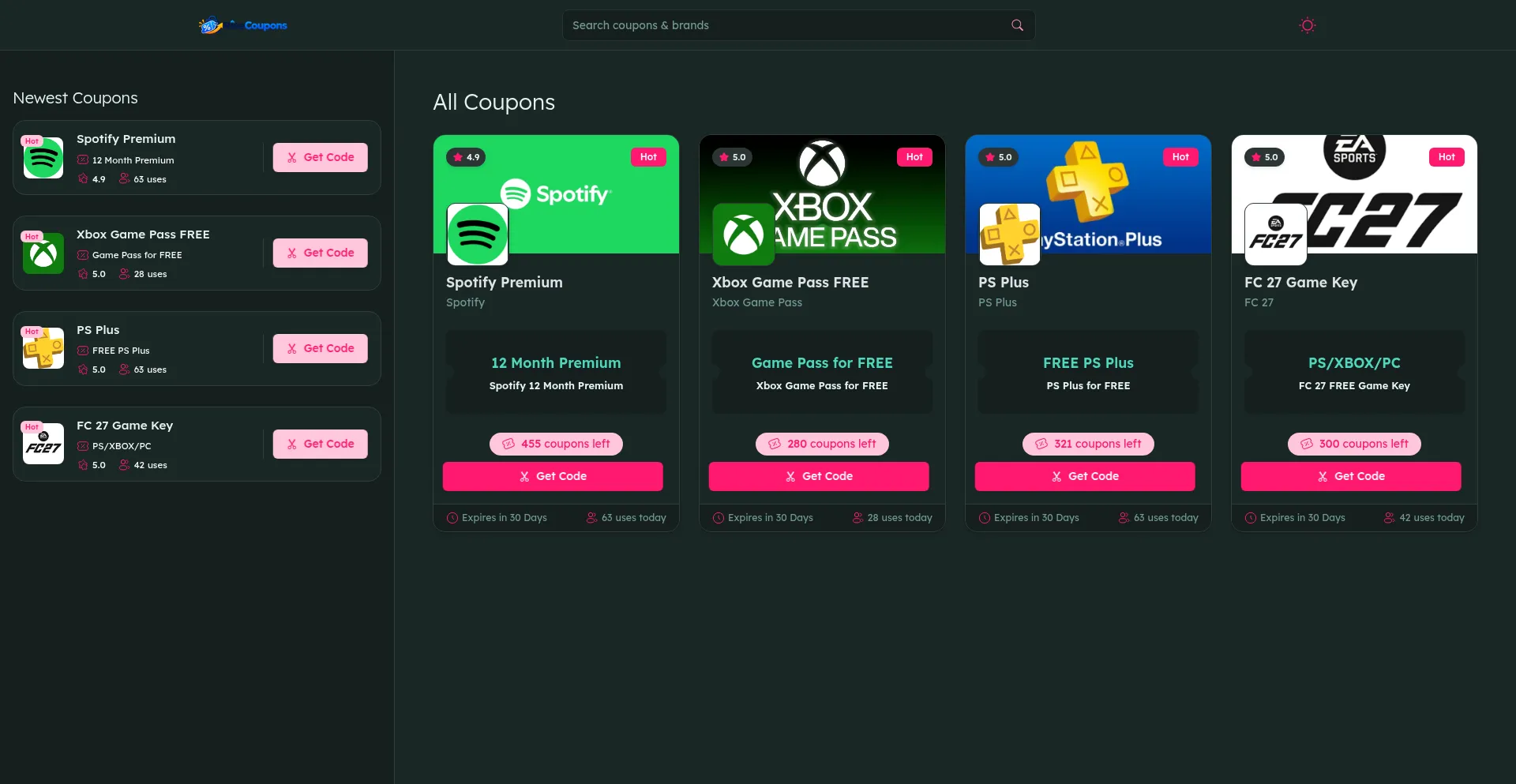The width and height of the screenshot is (1516, 784).
Task: Click the Newest Coupons heading
Action: [x=75, y=98]
